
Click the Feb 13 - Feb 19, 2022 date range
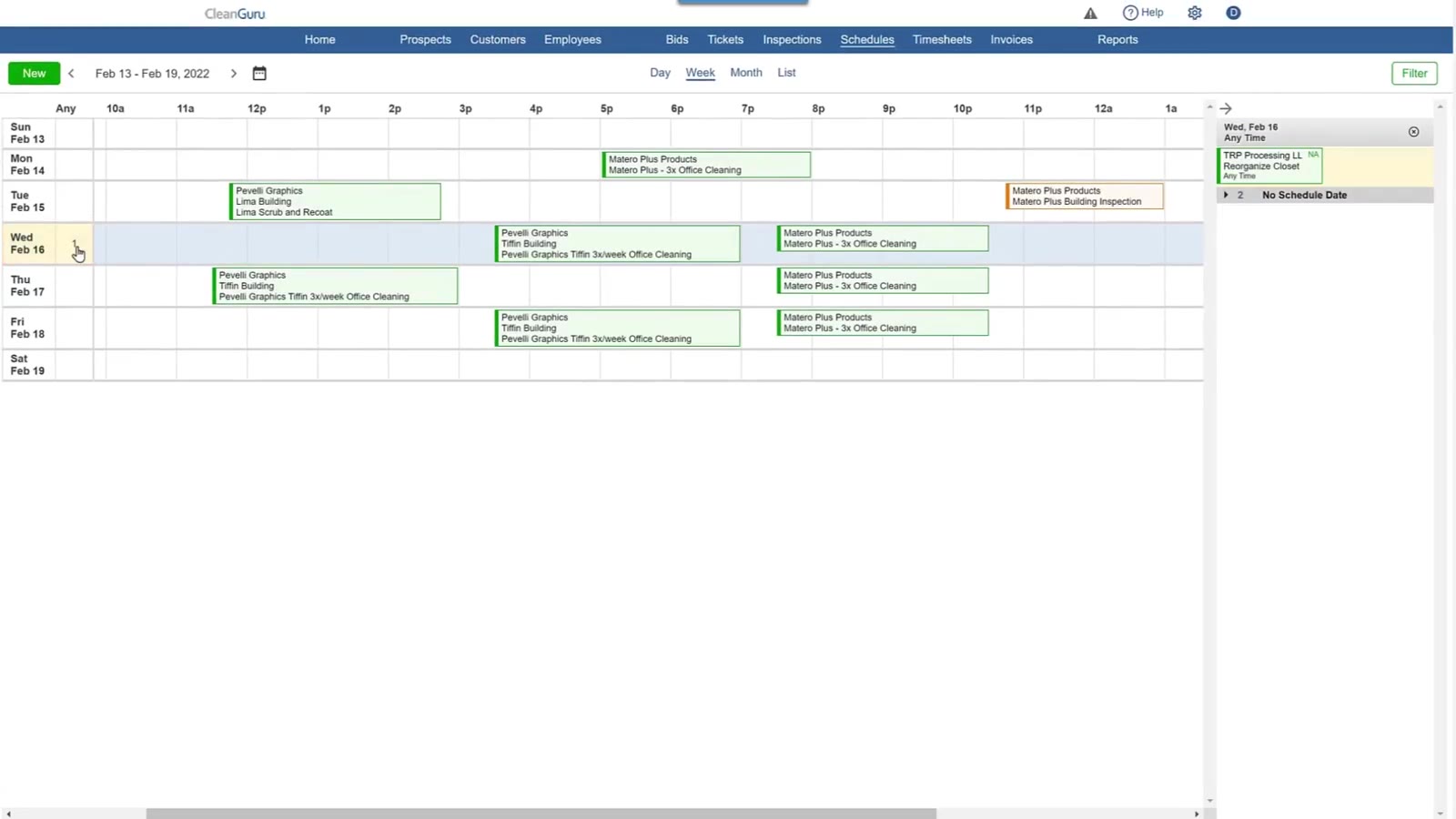tap(152, 74)
